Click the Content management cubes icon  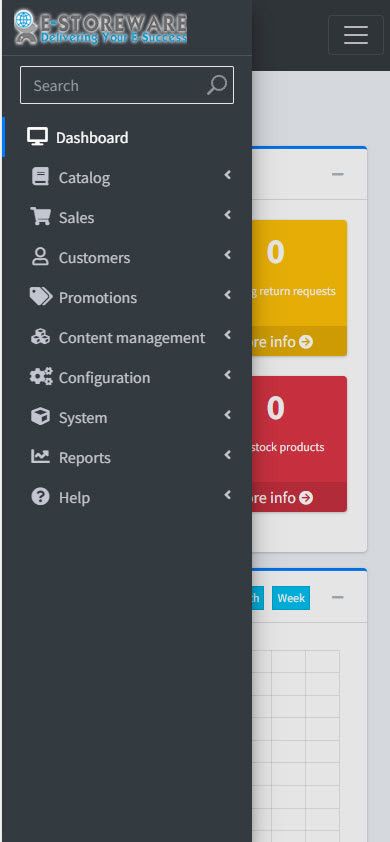(x=40, y=337)
